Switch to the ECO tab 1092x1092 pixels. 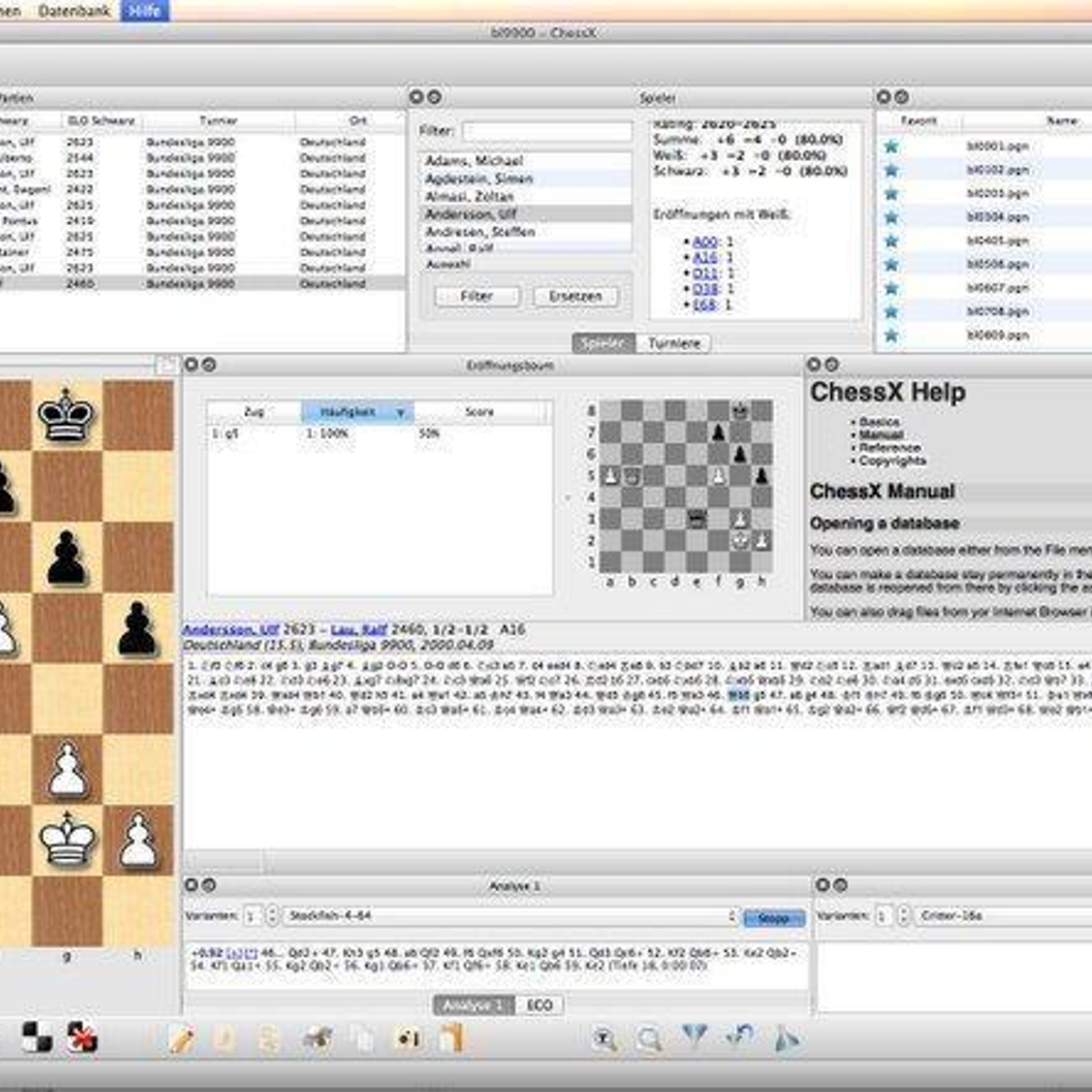pos(540,1006)
